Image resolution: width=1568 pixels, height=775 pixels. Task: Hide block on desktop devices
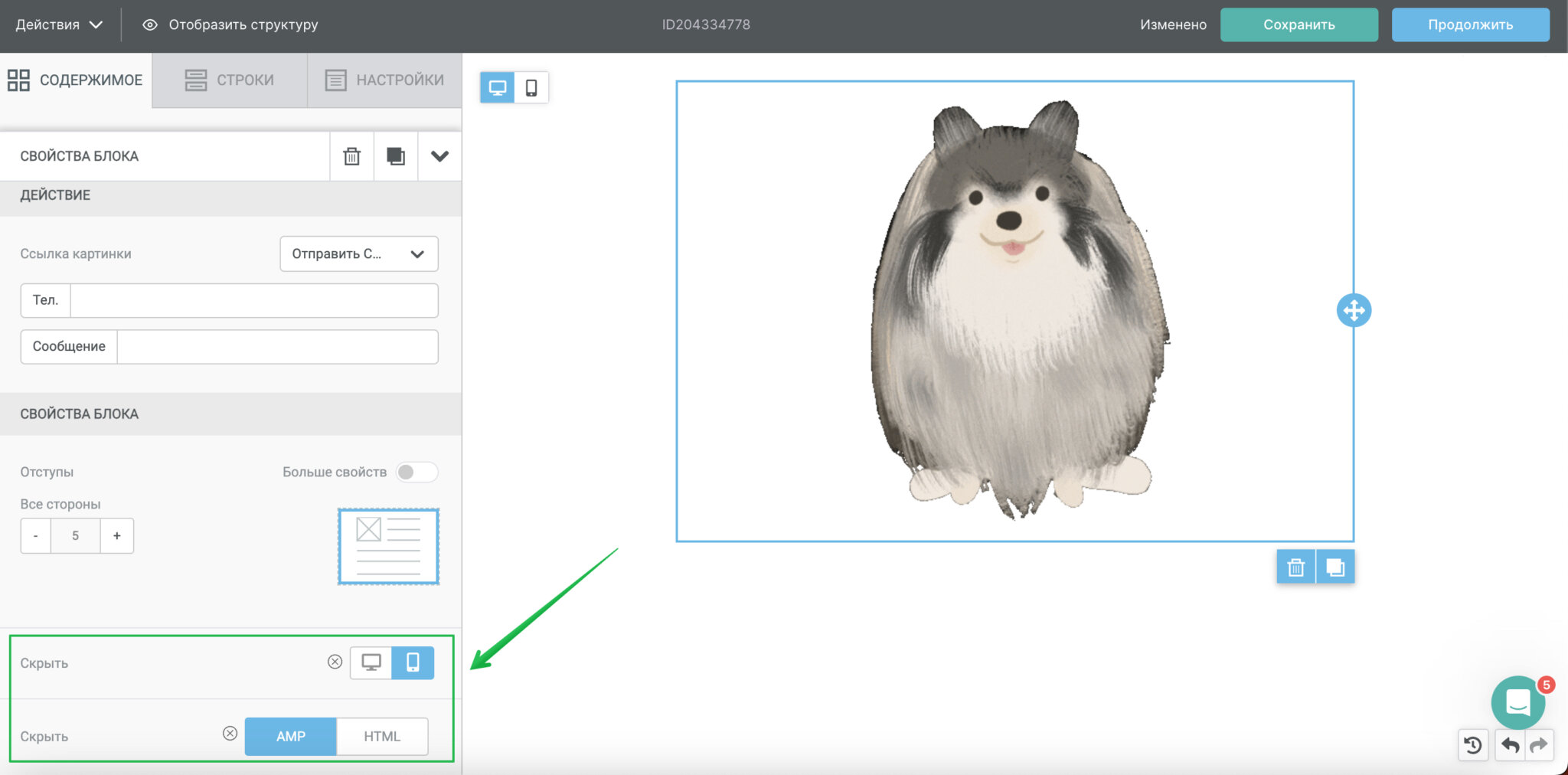(x=371, y=662)
